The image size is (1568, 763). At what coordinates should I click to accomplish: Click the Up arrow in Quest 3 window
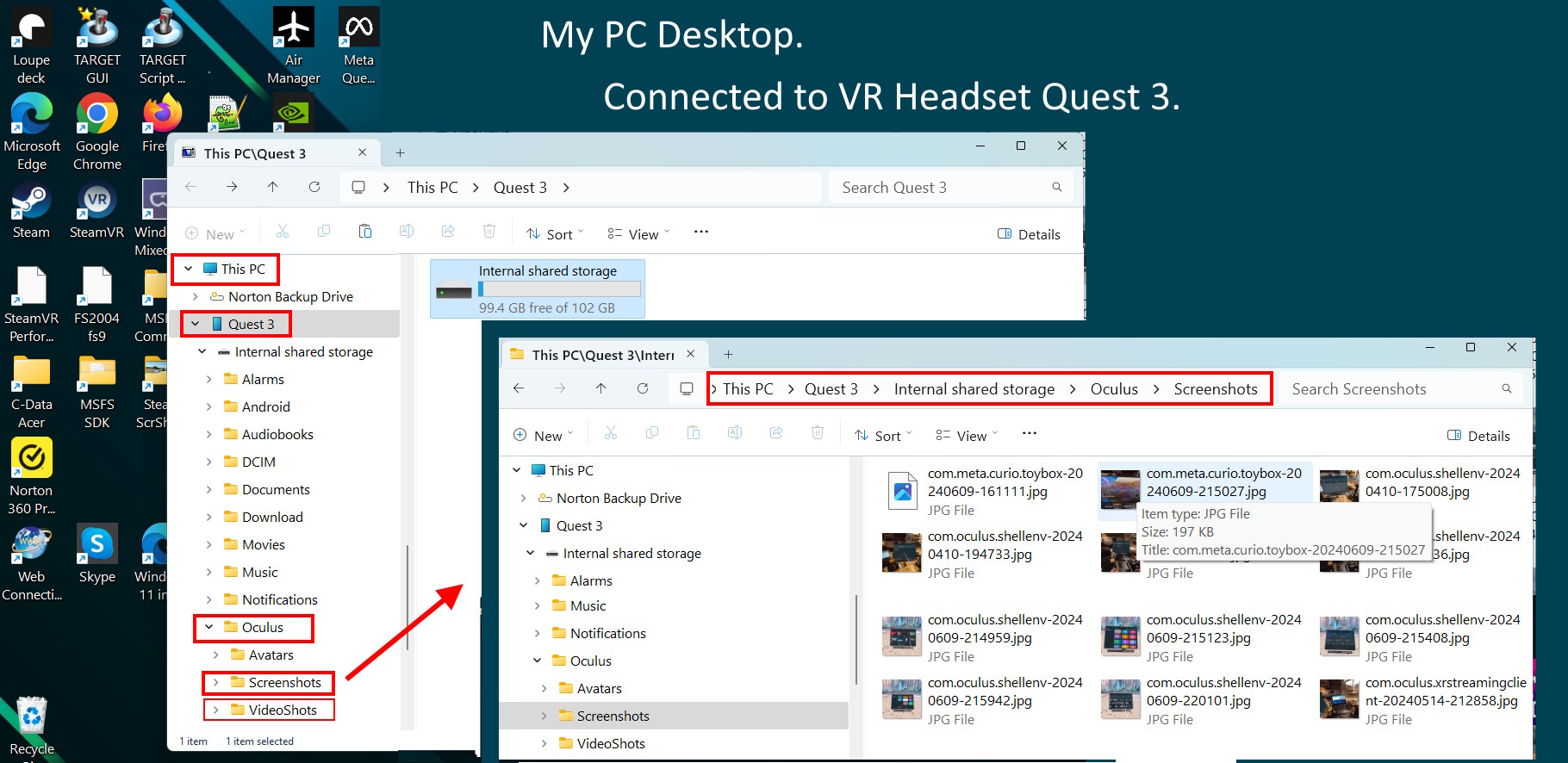point(273,187)
